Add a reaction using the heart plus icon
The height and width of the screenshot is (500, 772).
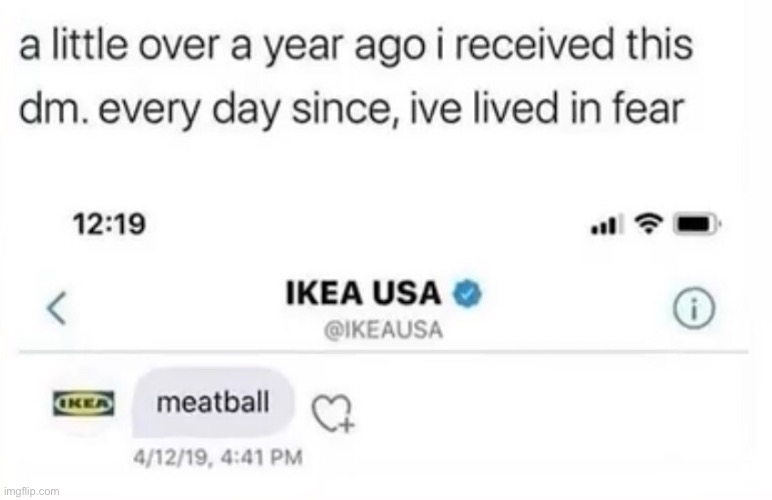click(333, 414)
